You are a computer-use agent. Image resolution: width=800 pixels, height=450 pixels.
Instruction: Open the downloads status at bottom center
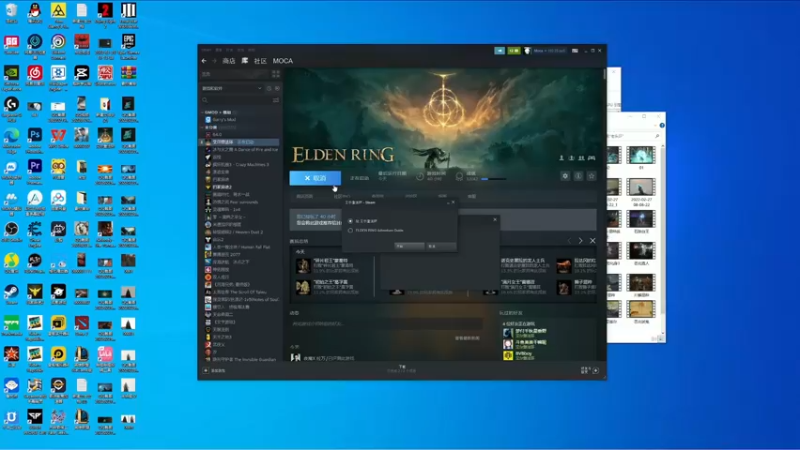coord(402,369)
